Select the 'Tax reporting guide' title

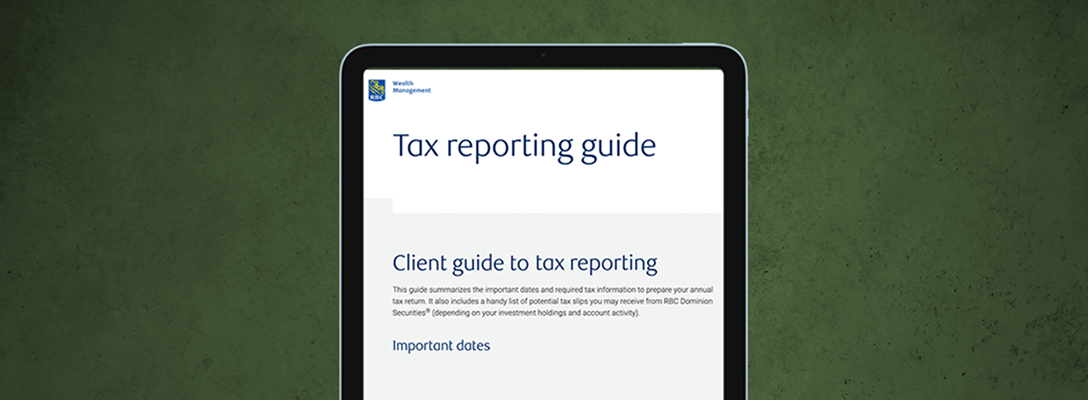[x=524, y=147]
